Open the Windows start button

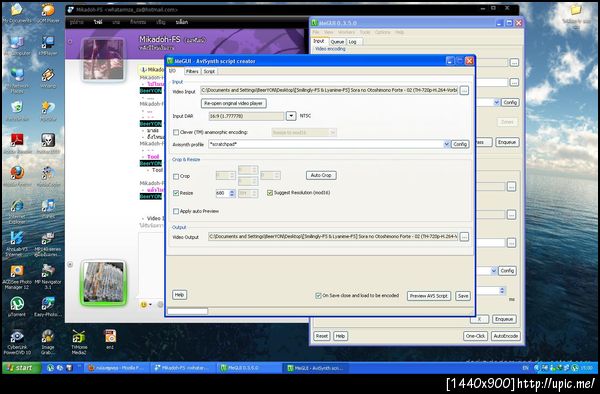click(21, 368)
